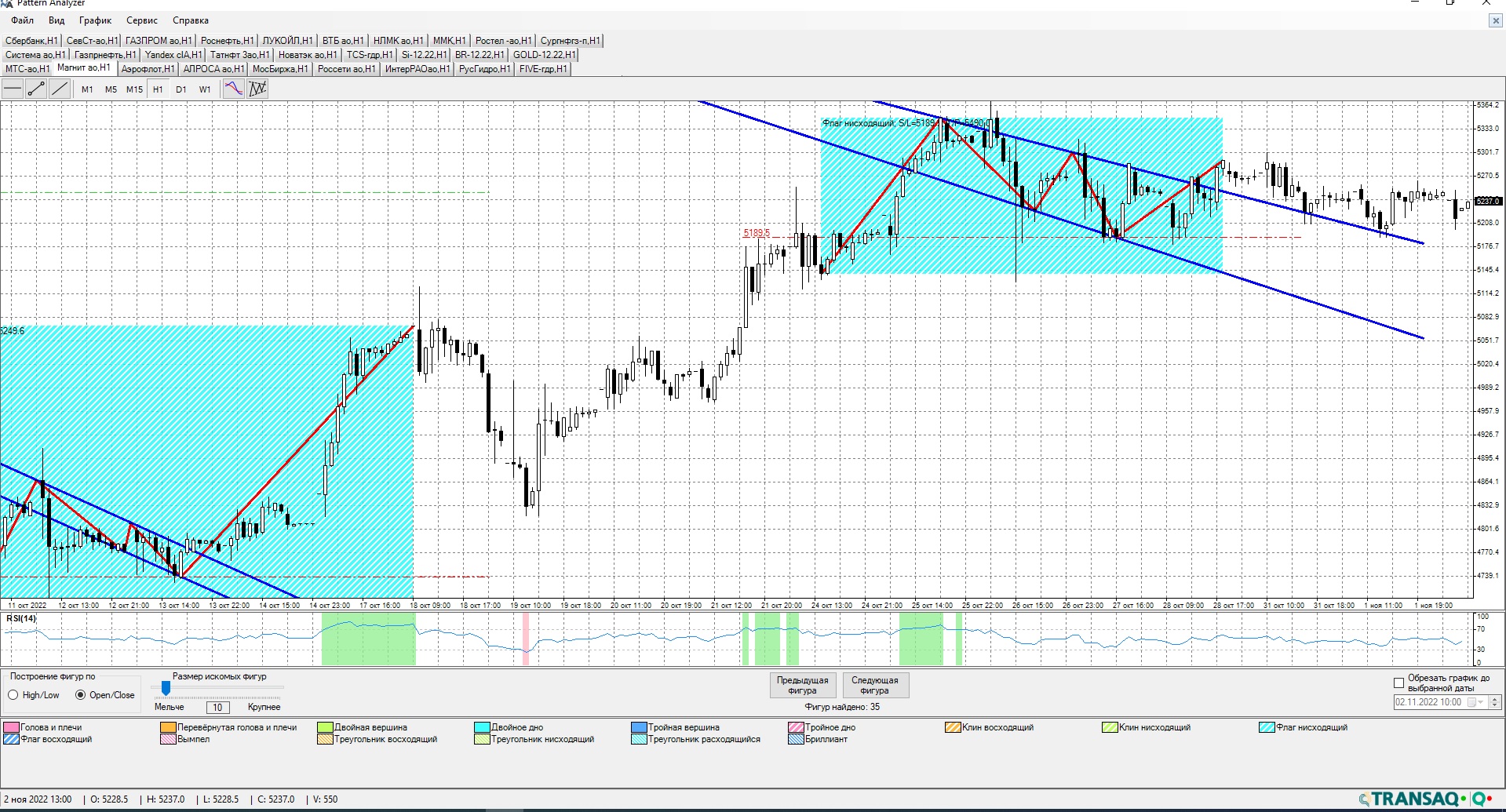
Task: Switch chart to D1 timeframe
Action: pos(181,89)
